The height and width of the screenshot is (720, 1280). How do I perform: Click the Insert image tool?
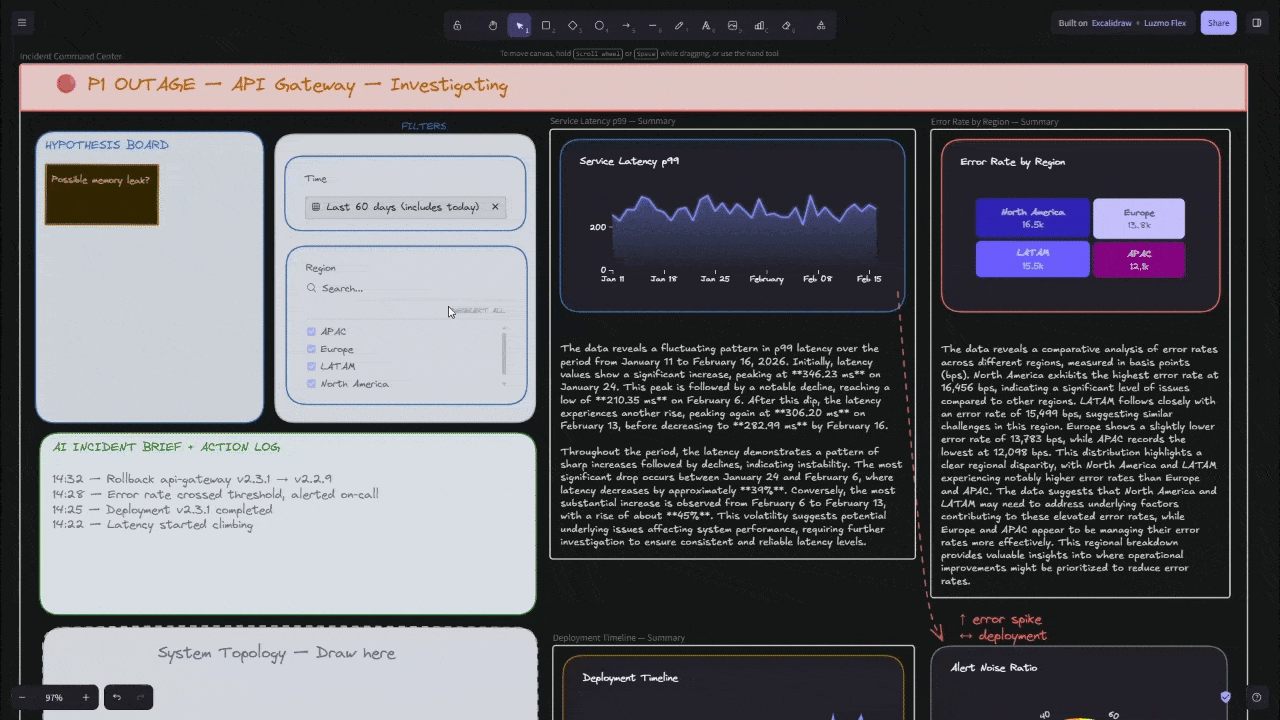tap(733, 25)
